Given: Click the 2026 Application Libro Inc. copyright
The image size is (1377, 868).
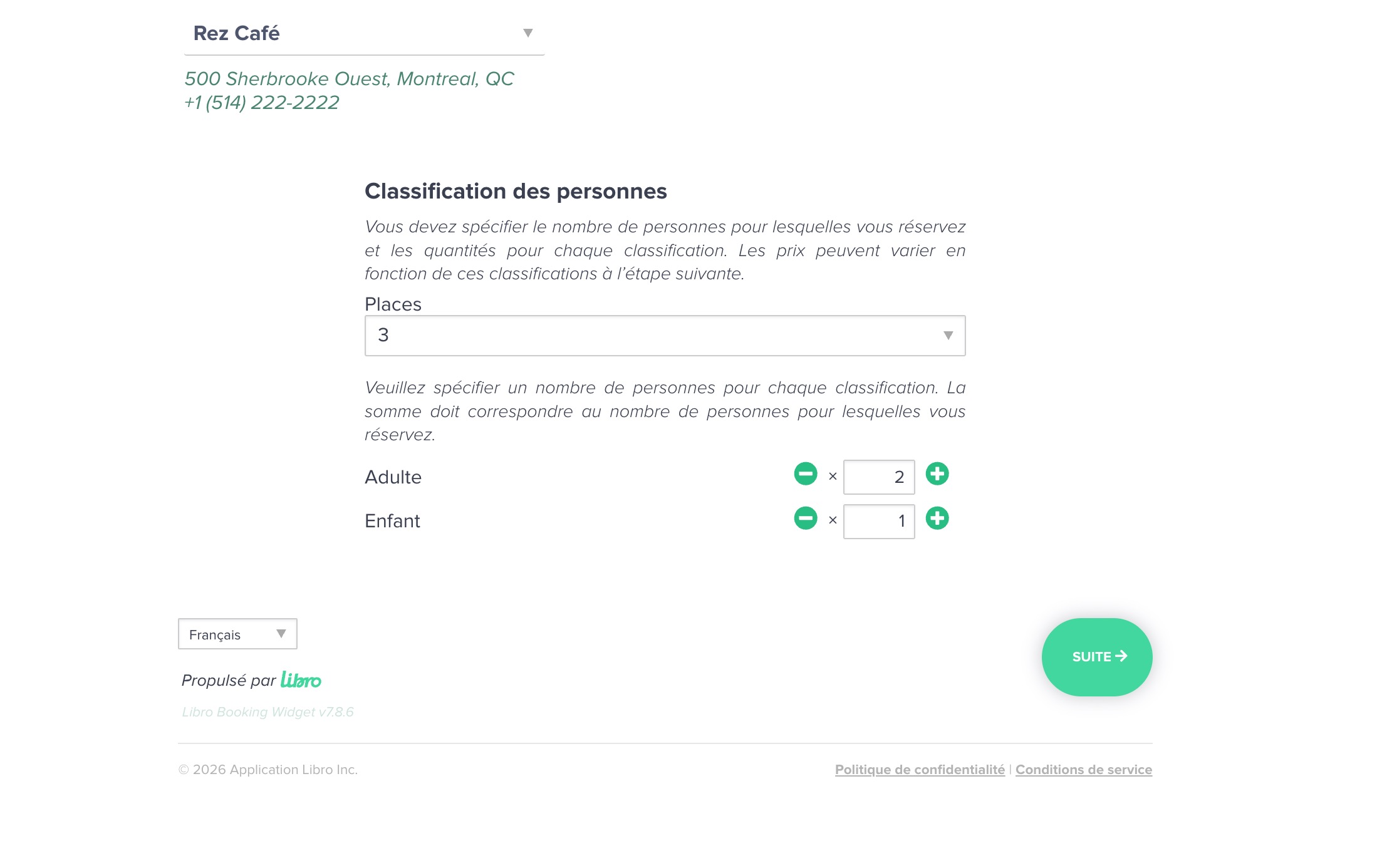Looking at the screenshot, I should (268, 770).
